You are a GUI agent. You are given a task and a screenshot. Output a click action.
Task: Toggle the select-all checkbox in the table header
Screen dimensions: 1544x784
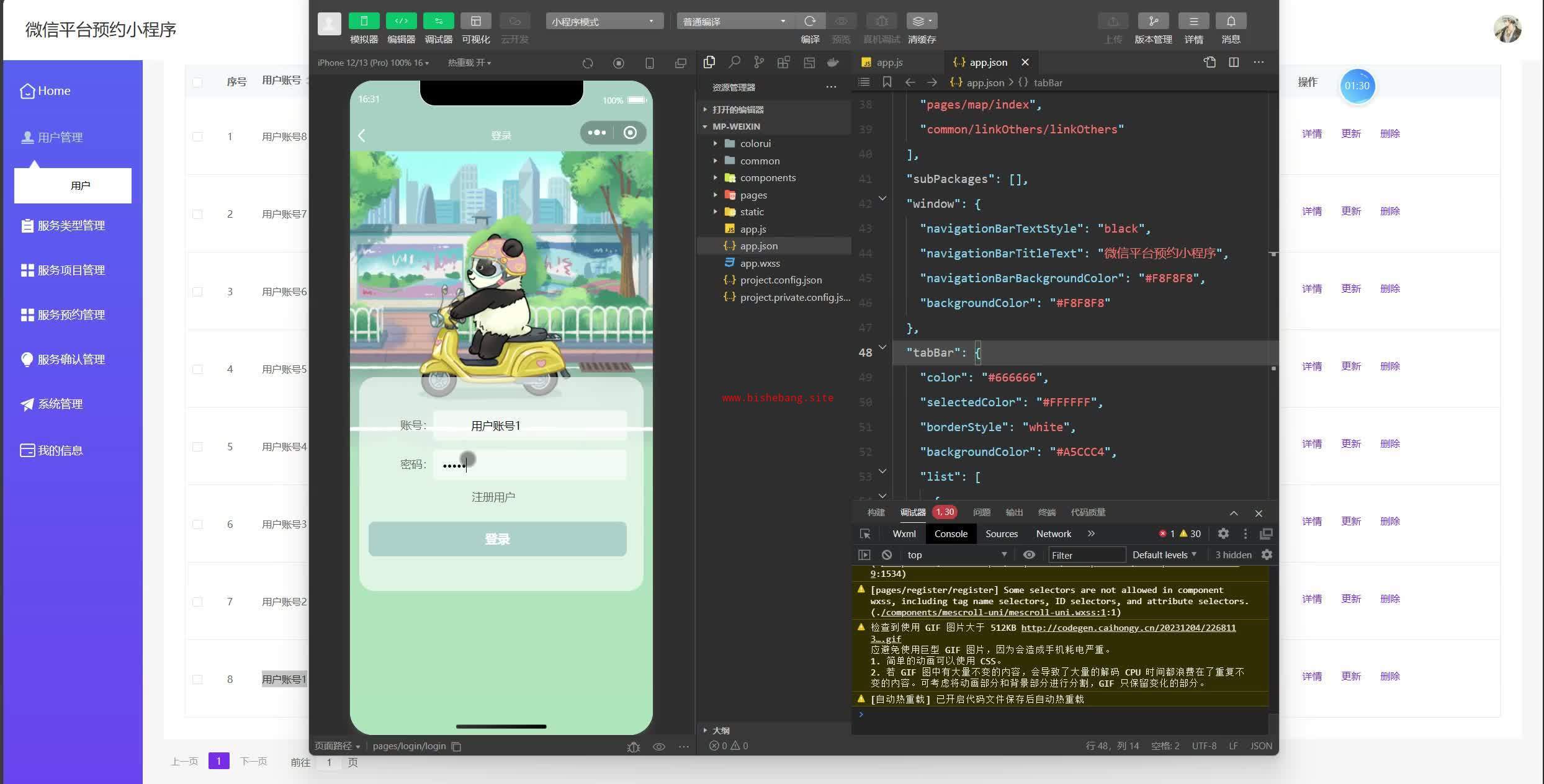[197, 82]
